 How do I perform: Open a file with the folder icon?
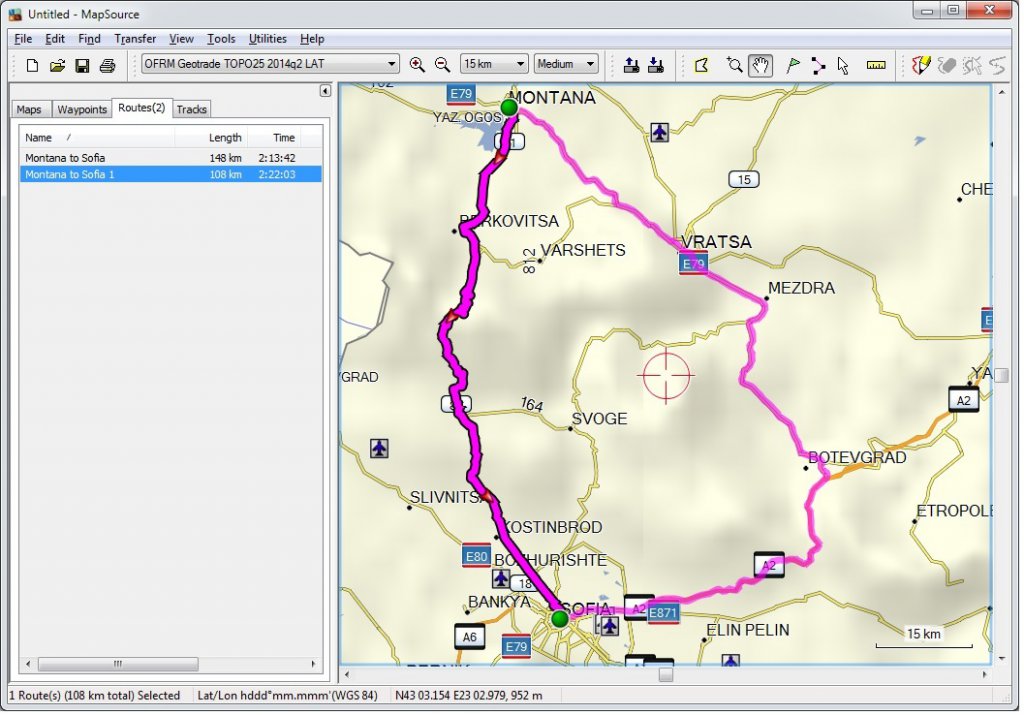point(57,65)
